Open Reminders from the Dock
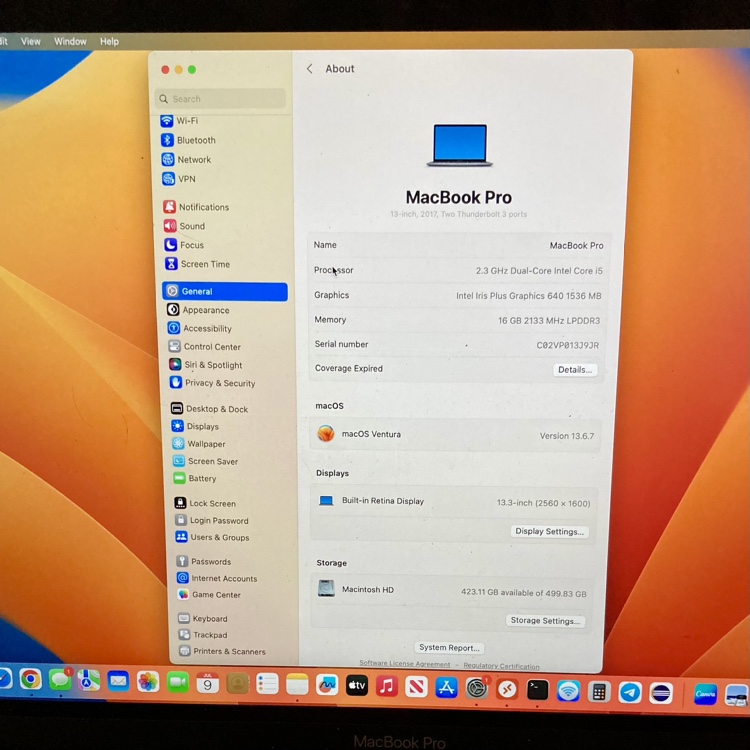Screen dimensions: 750x750 [x=267, y=684]
